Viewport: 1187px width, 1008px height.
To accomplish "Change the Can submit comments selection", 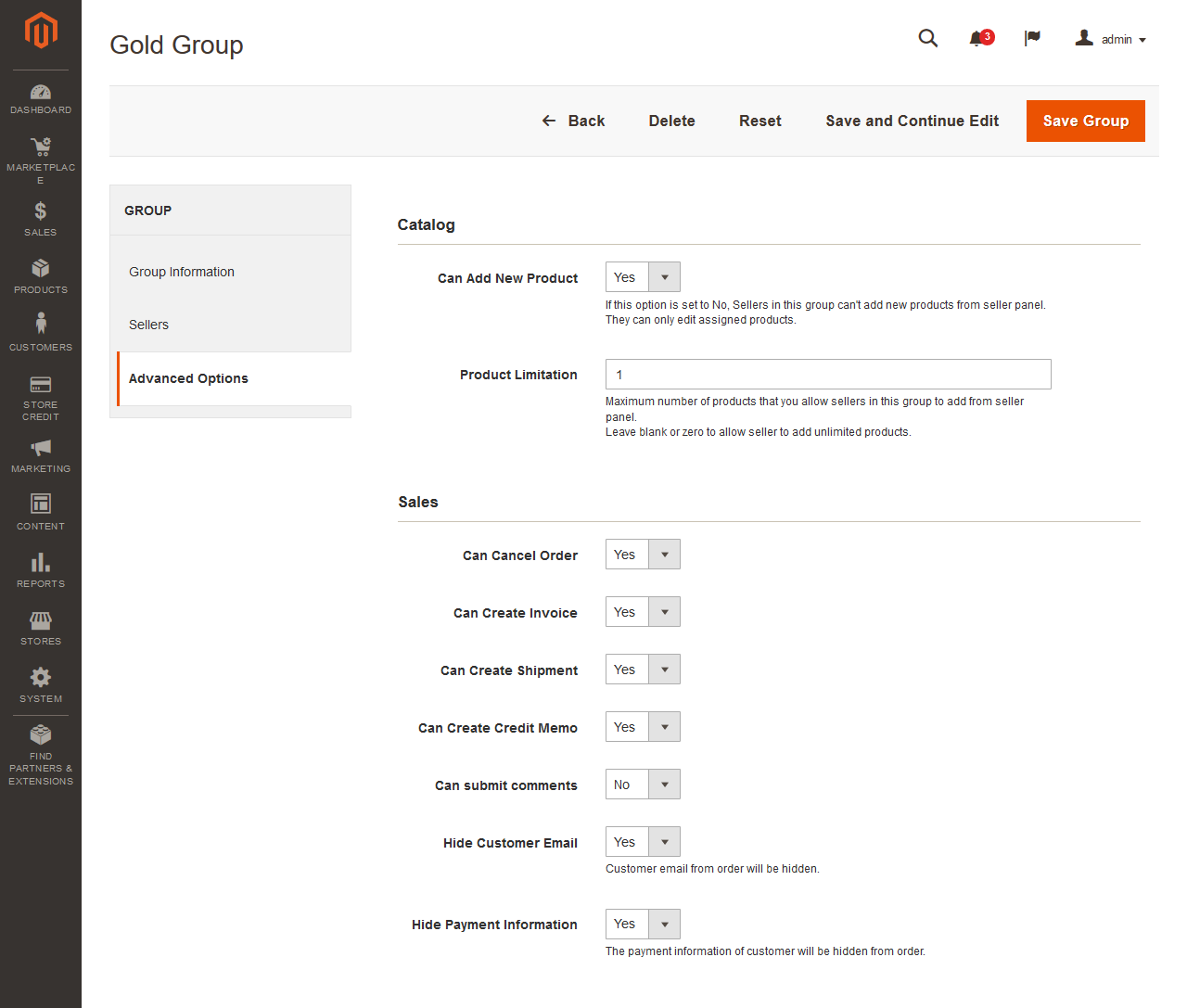I will coord(663,784).
